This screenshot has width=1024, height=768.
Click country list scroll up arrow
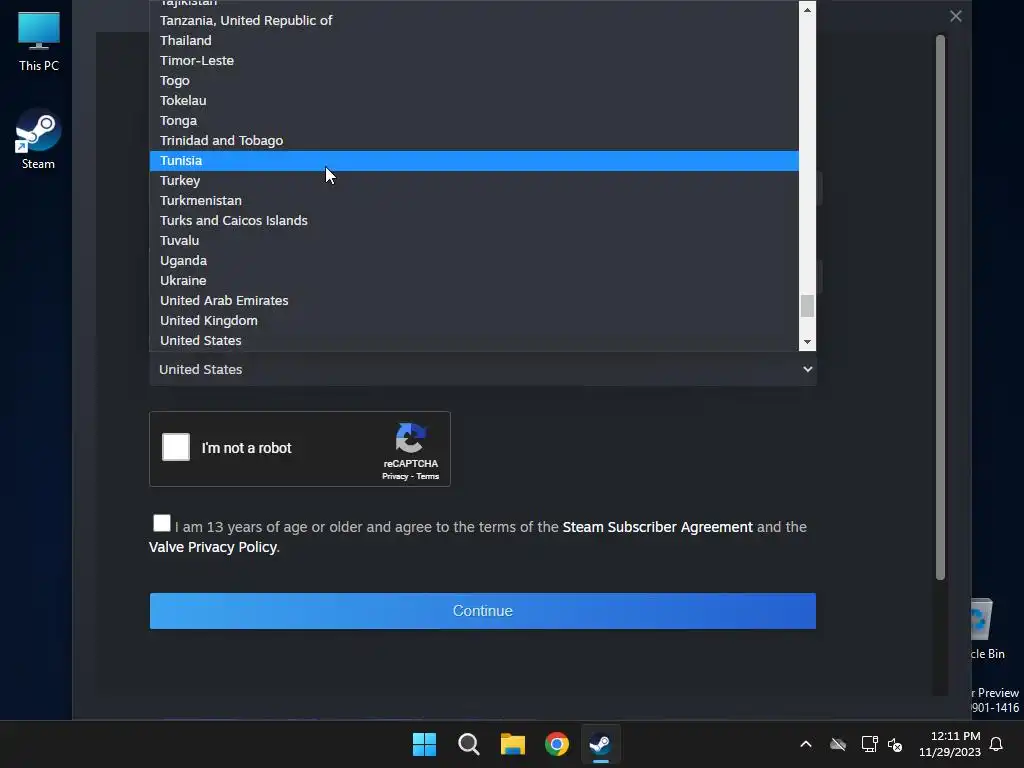[x=807, y=10]
